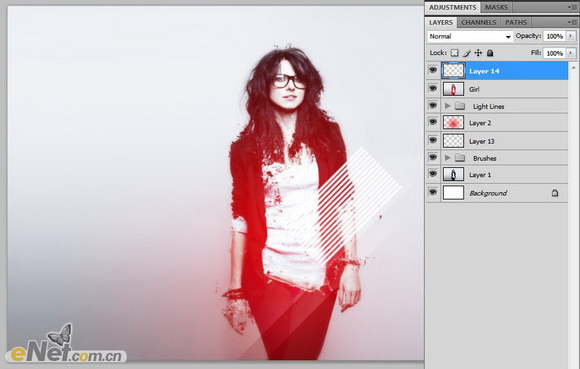Toggle visibility of Light Lines group

pyautogui.click(x=433, y=106)
